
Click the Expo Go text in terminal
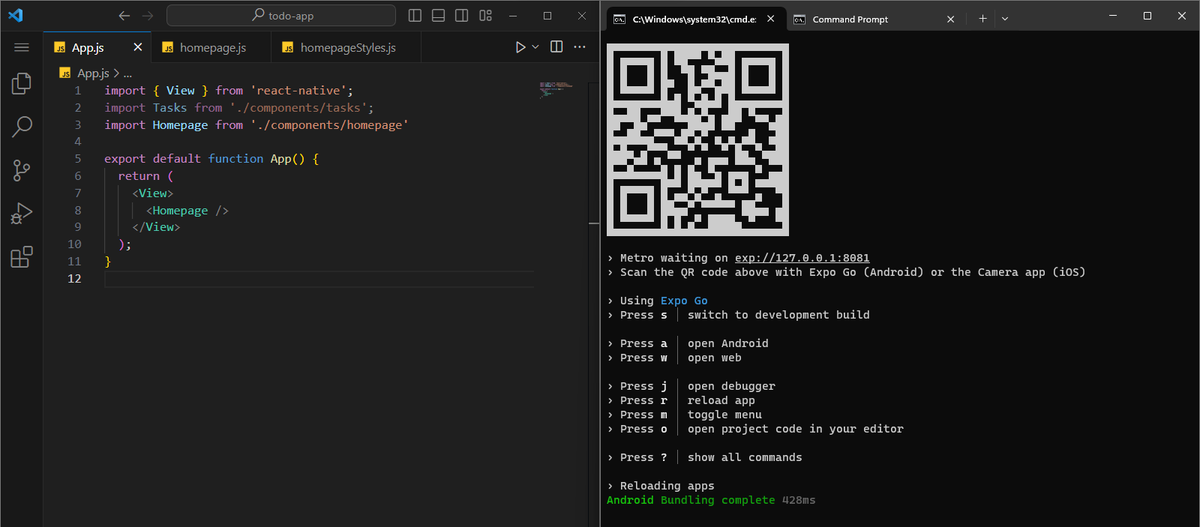(x=684, y=300)
